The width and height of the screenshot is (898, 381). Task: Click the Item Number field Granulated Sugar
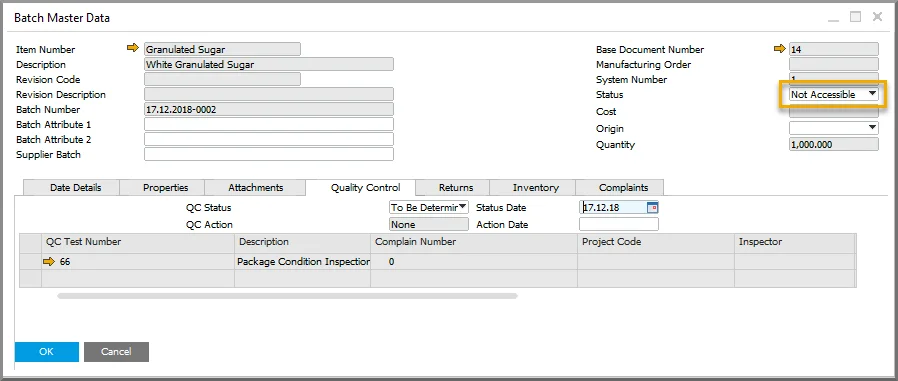(222, 49)
